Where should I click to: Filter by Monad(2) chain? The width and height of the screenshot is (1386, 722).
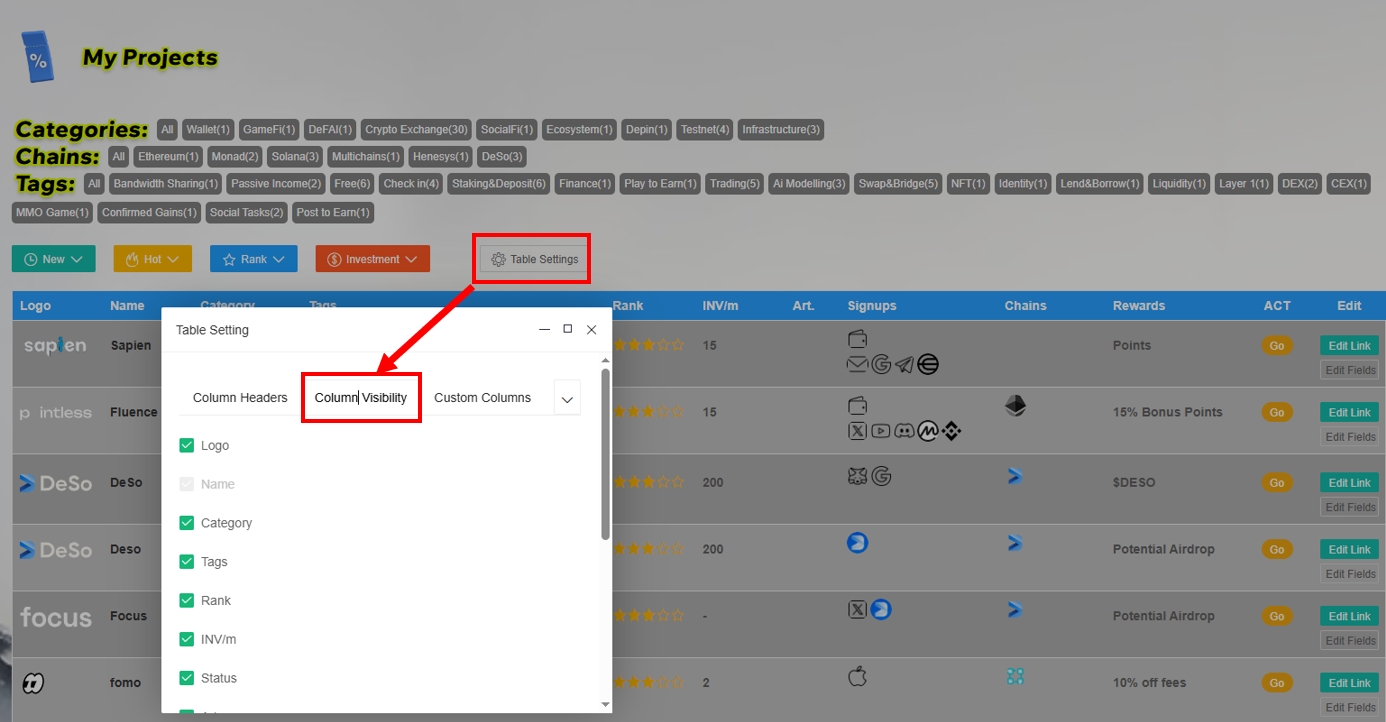coord(235,157)
